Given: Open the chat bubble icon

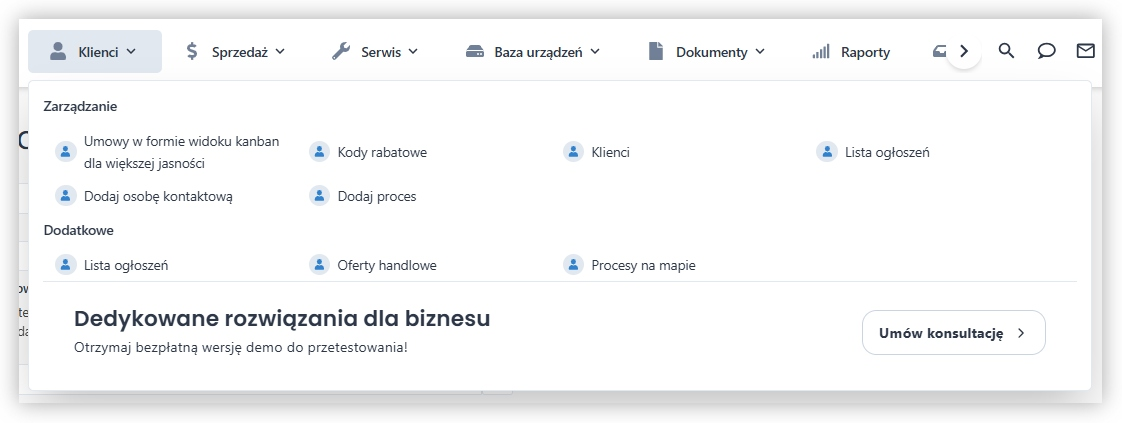Looking at the screenshot, I should (x=1046, y=51).
